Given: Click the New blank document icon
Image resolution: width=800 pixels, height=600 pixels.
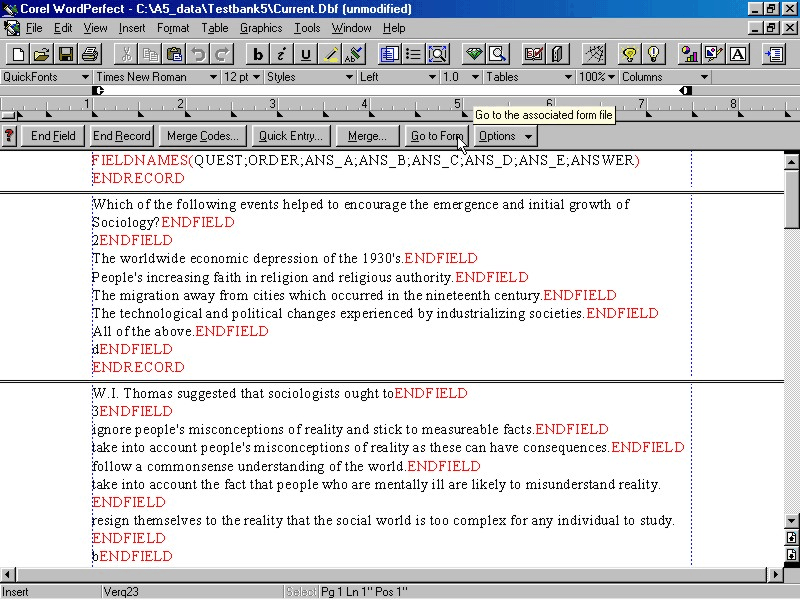Looking at the screenshot, I should click(18, 54).
